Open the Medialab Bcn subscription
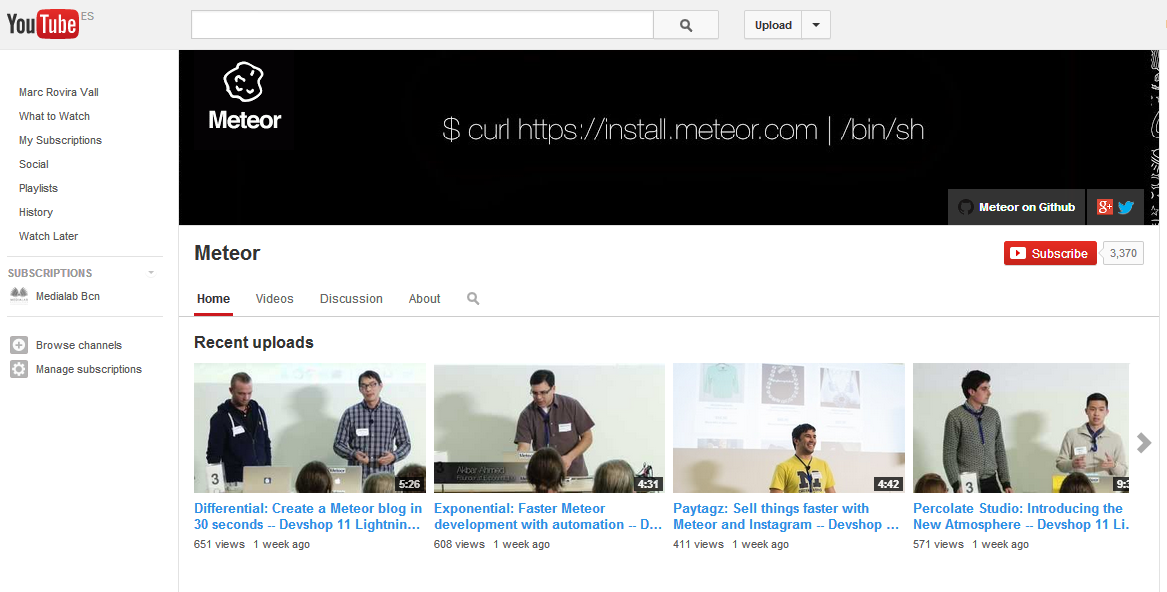 68,296
